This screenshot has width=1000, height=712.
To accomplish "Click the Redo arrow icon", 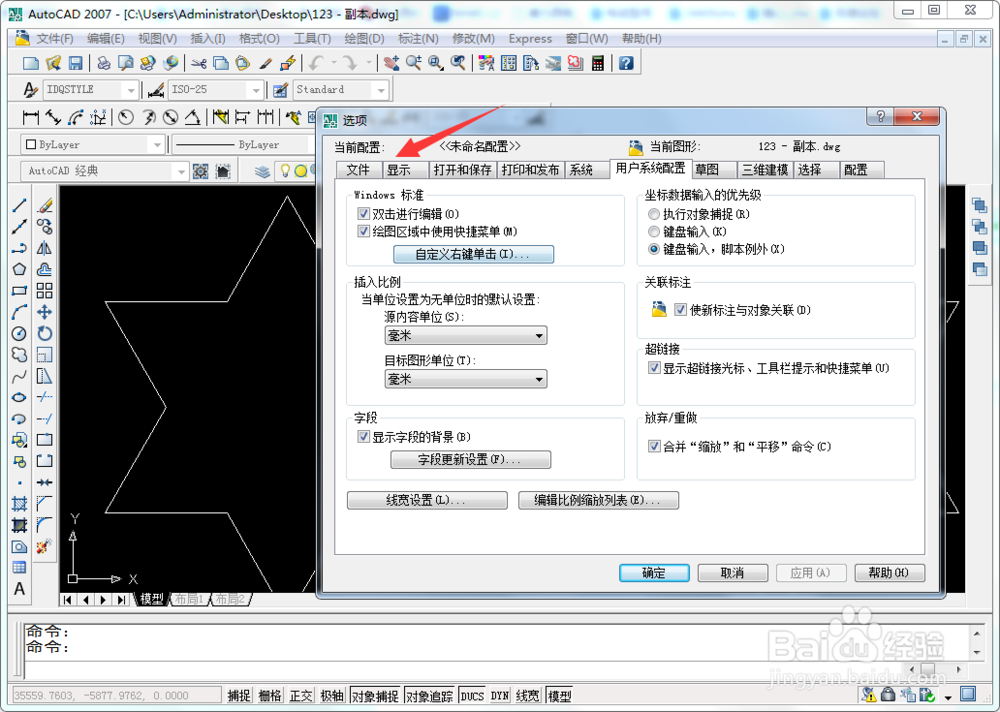I will coord(350,63).
